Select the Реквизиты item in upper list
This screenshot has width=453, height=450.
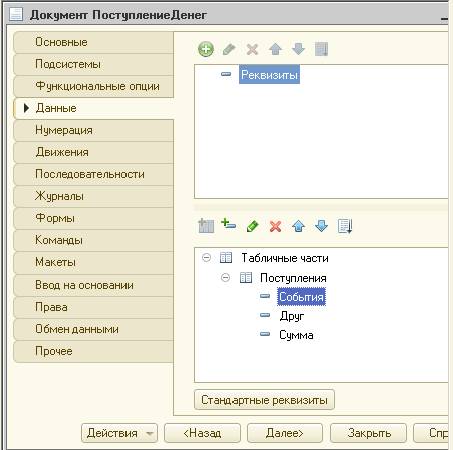pos(269,74)
